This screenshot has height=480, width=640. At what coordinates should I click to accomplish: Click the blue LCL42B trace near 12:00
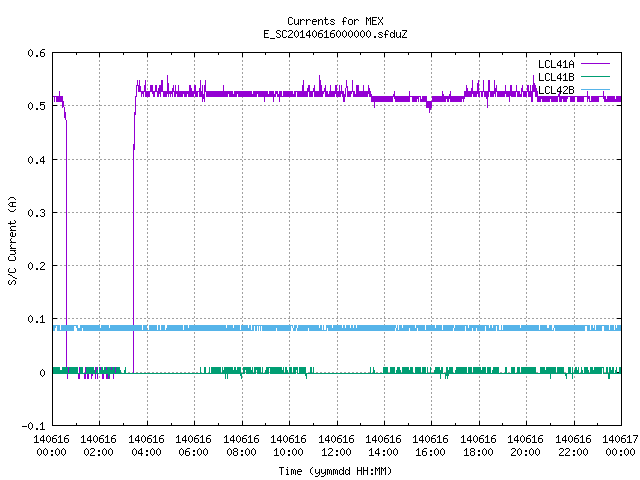coord(337,328)
